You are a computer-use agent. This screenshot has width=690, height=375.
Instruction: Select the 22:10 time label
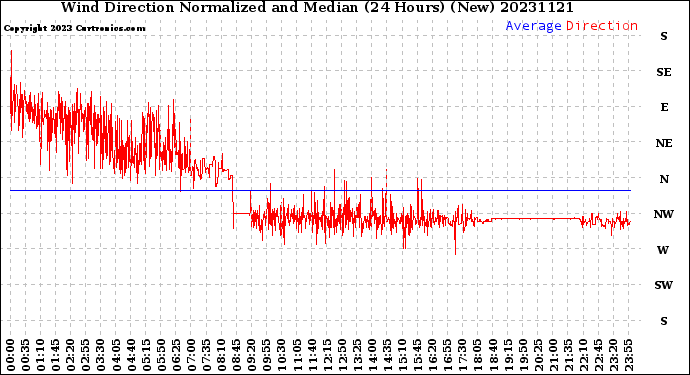coord(584,356)
